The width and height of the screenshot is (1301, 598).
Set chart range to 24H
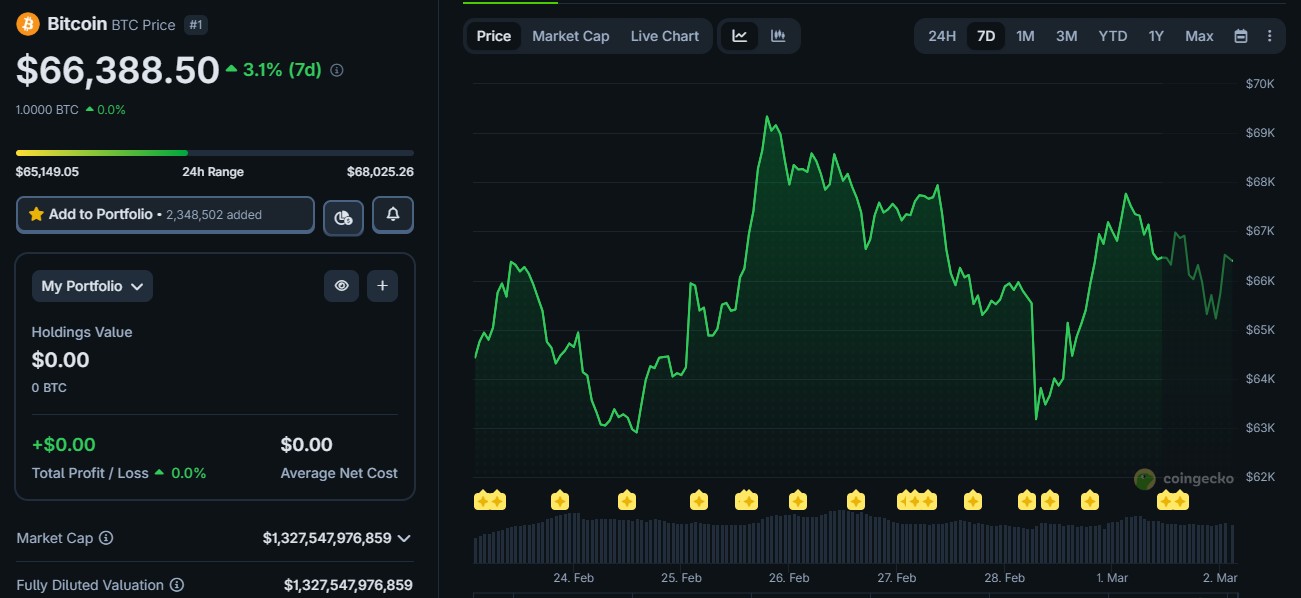942,36
